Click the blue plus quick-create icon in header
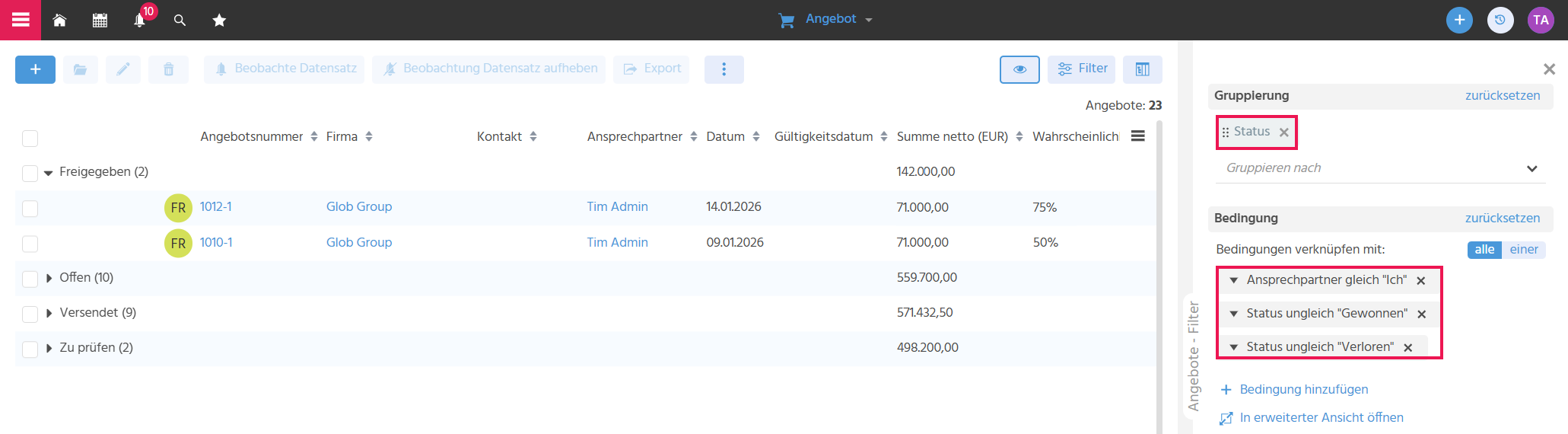The height and width of the screenshot is (434, 1568). 1459,20
